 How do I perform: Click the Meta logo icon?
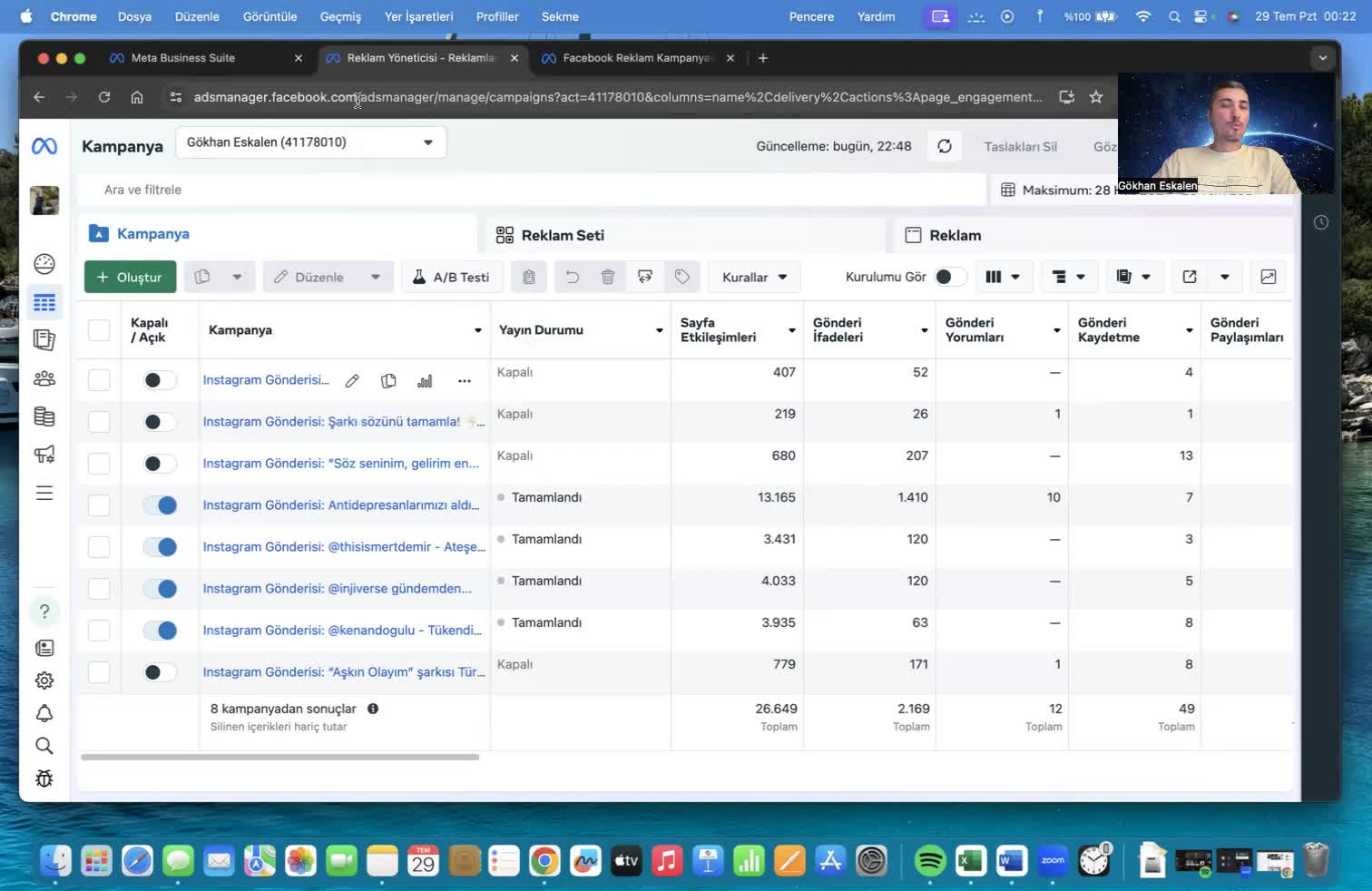pyautogui.click(x=44, y=146)
